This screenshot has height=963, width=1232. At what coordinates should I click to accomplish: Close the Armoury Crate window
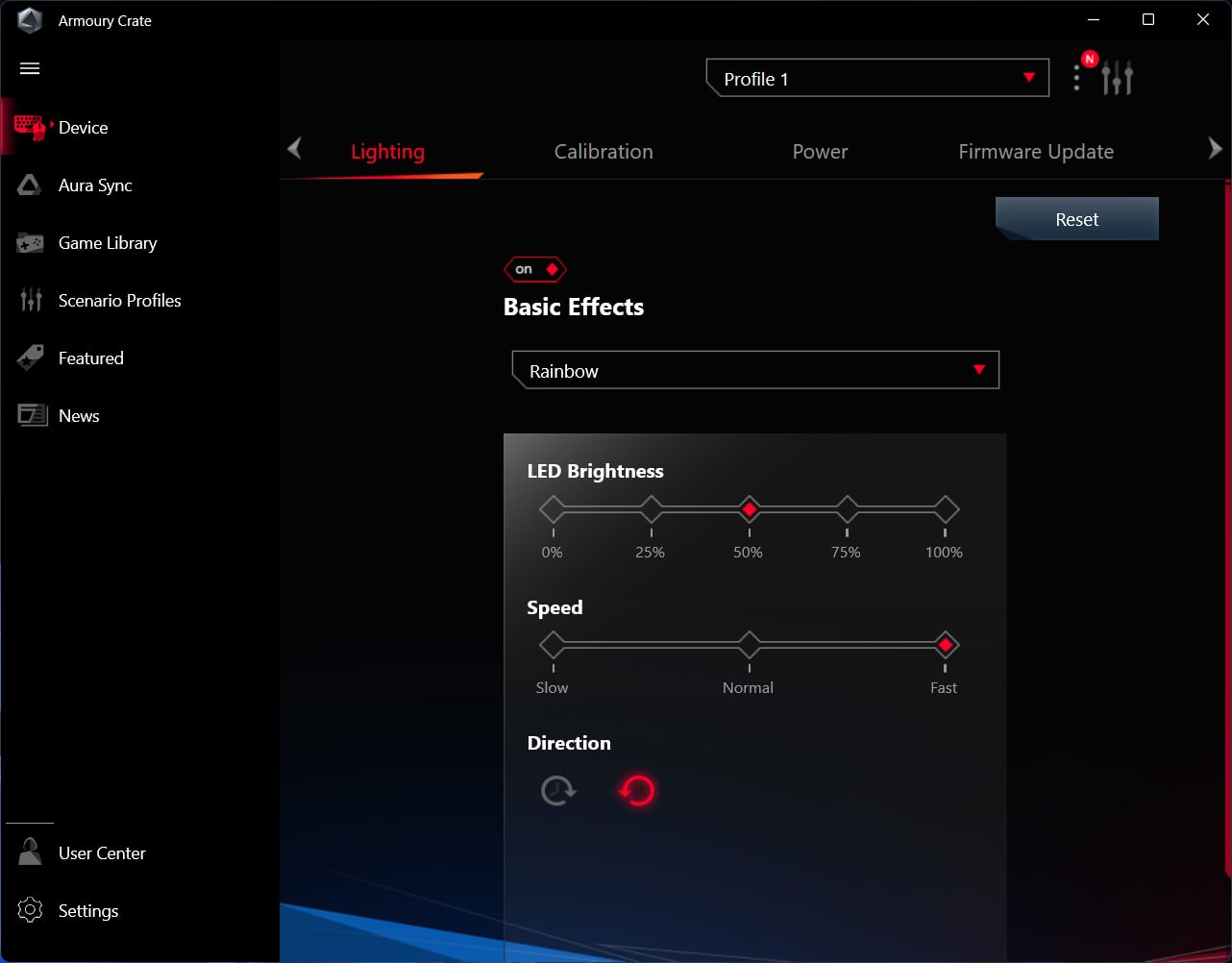tap(1203, 20)
